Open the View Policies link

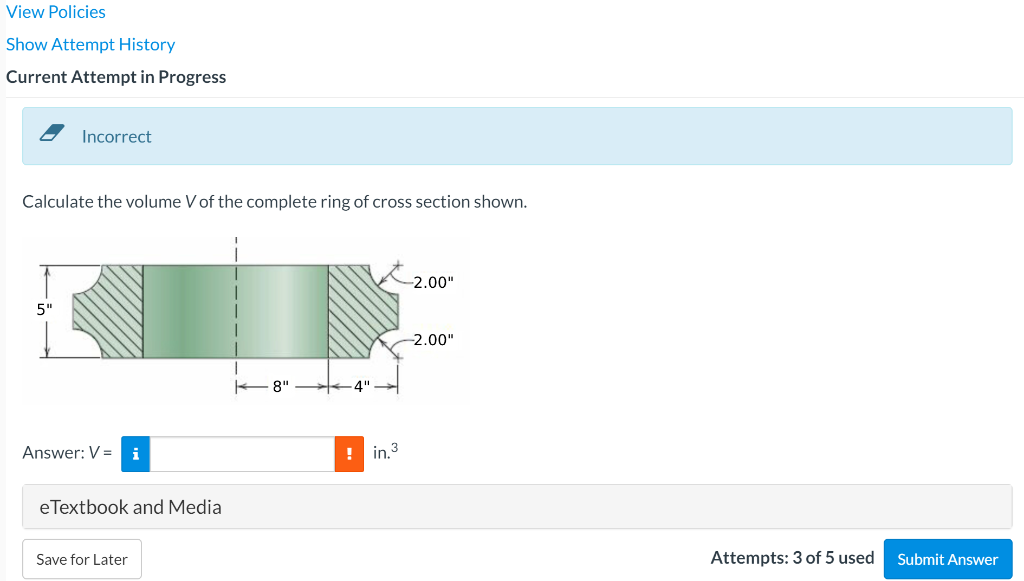coord(55,12)
